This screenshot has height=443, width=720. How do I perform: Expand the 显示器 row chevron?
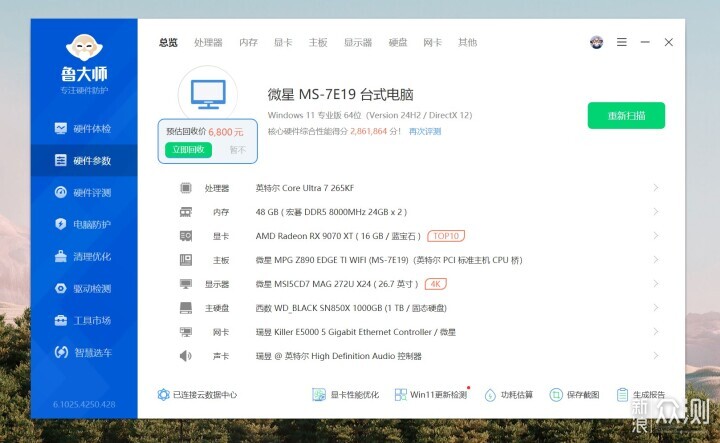[656, 284]
